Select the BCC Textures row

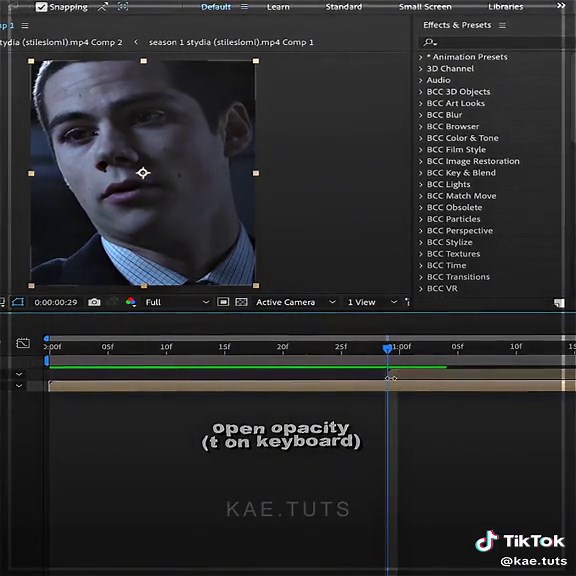click(x=450, y=254)
